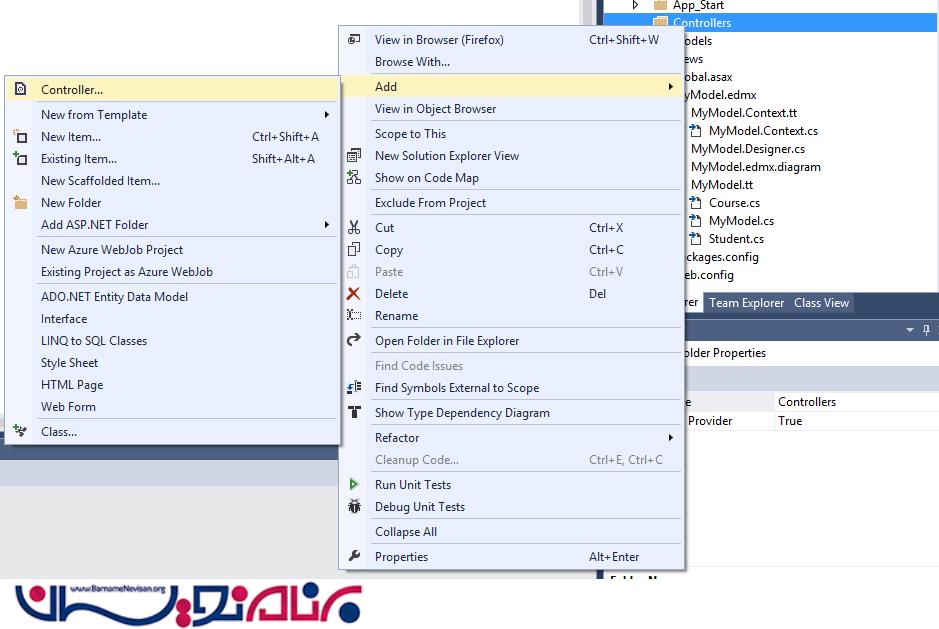Expand the Refactor submenu

point(670,438)
